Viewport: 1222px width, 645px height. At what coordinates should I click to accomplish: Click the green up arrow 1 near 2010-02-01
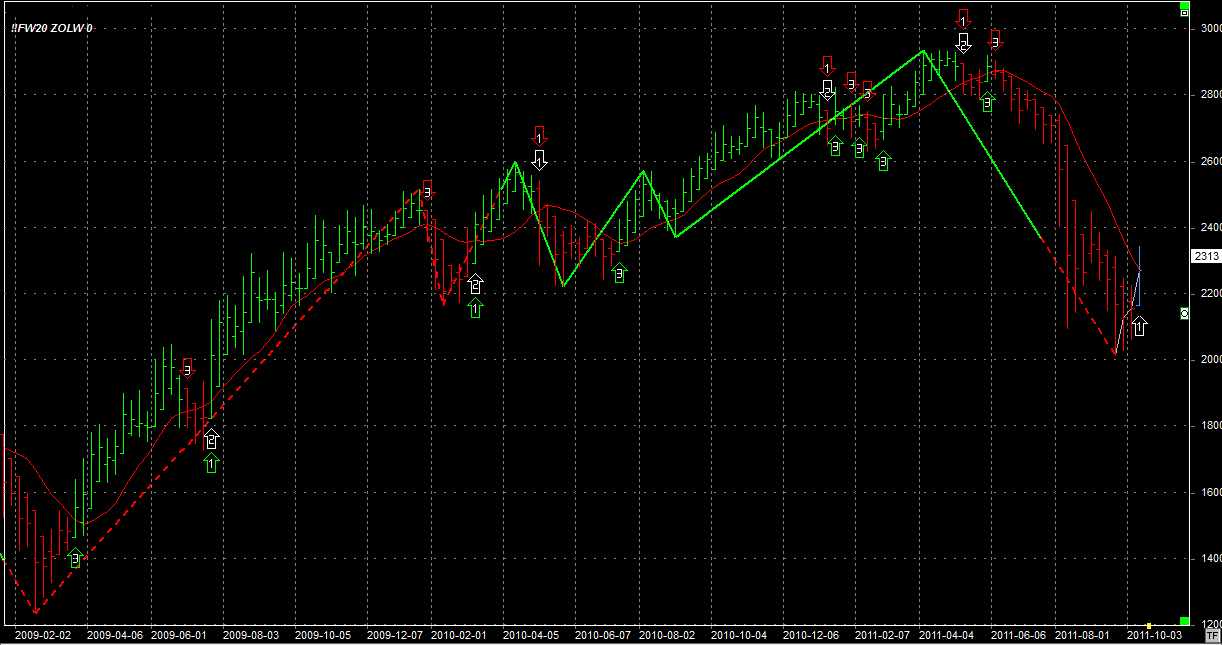point(475,307)
